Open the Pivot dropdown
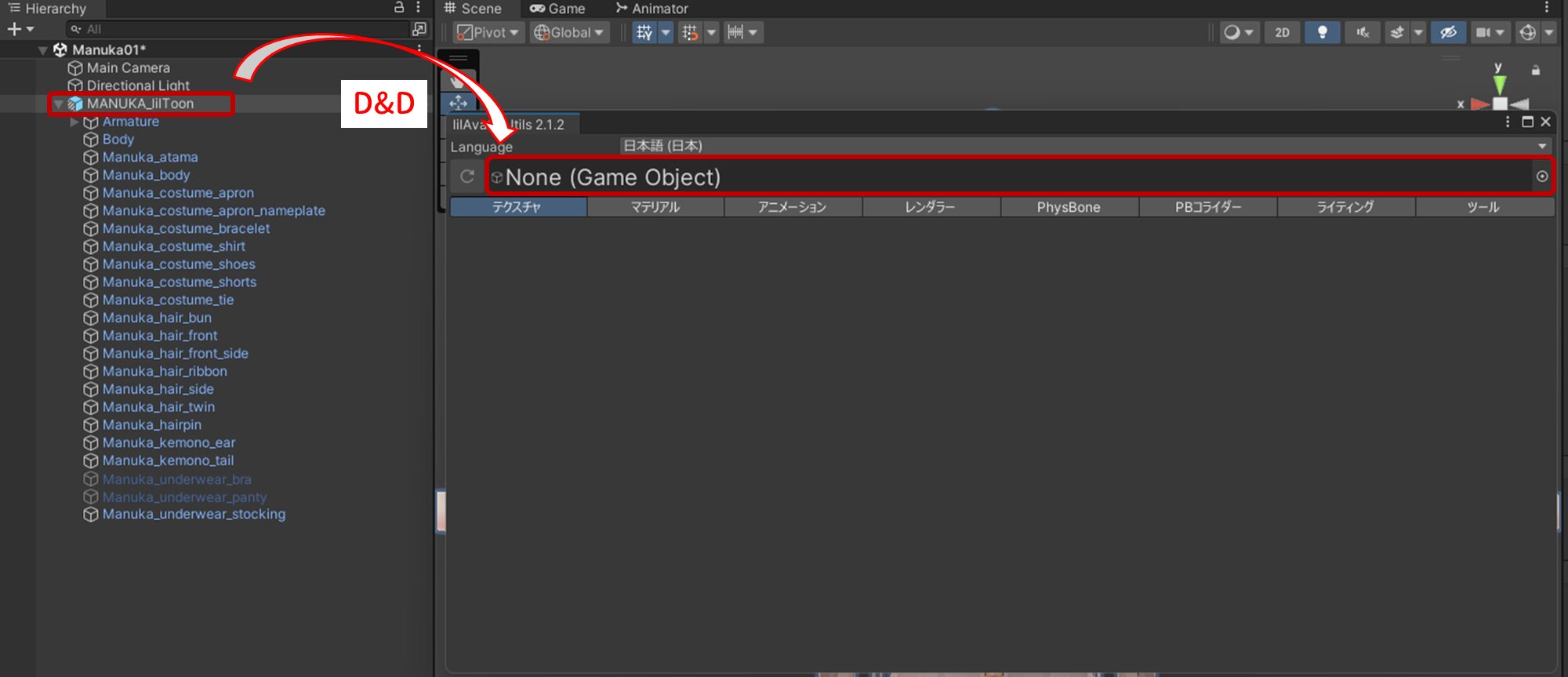1568x677 pixels. coord(488,32)
